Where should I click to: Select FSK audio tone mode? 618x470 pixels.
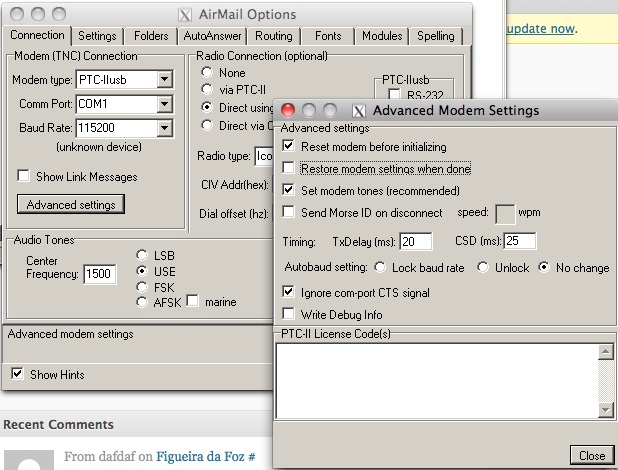(142, 287)
